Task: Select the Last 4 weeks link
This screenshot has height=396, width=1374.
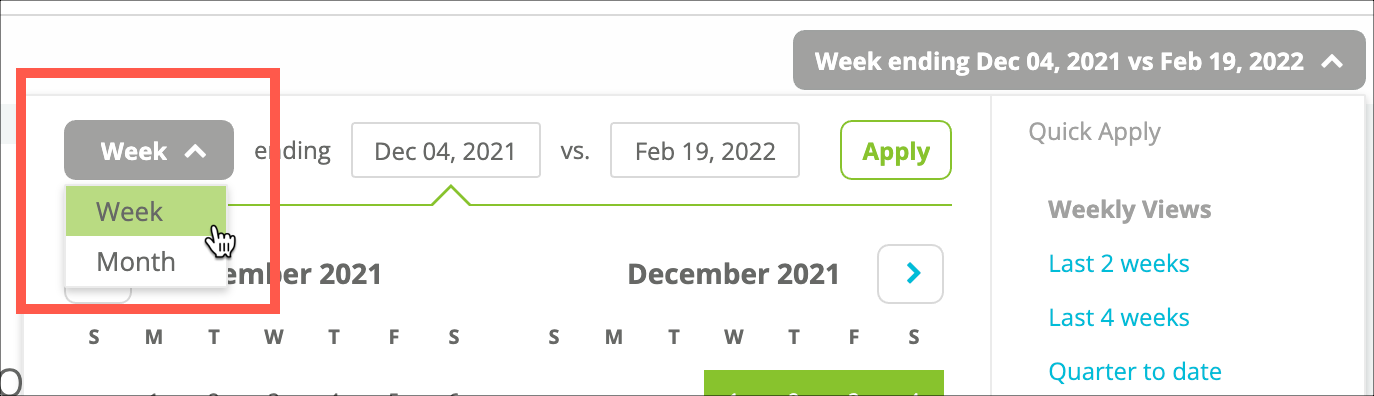Action: point(1119,318)
